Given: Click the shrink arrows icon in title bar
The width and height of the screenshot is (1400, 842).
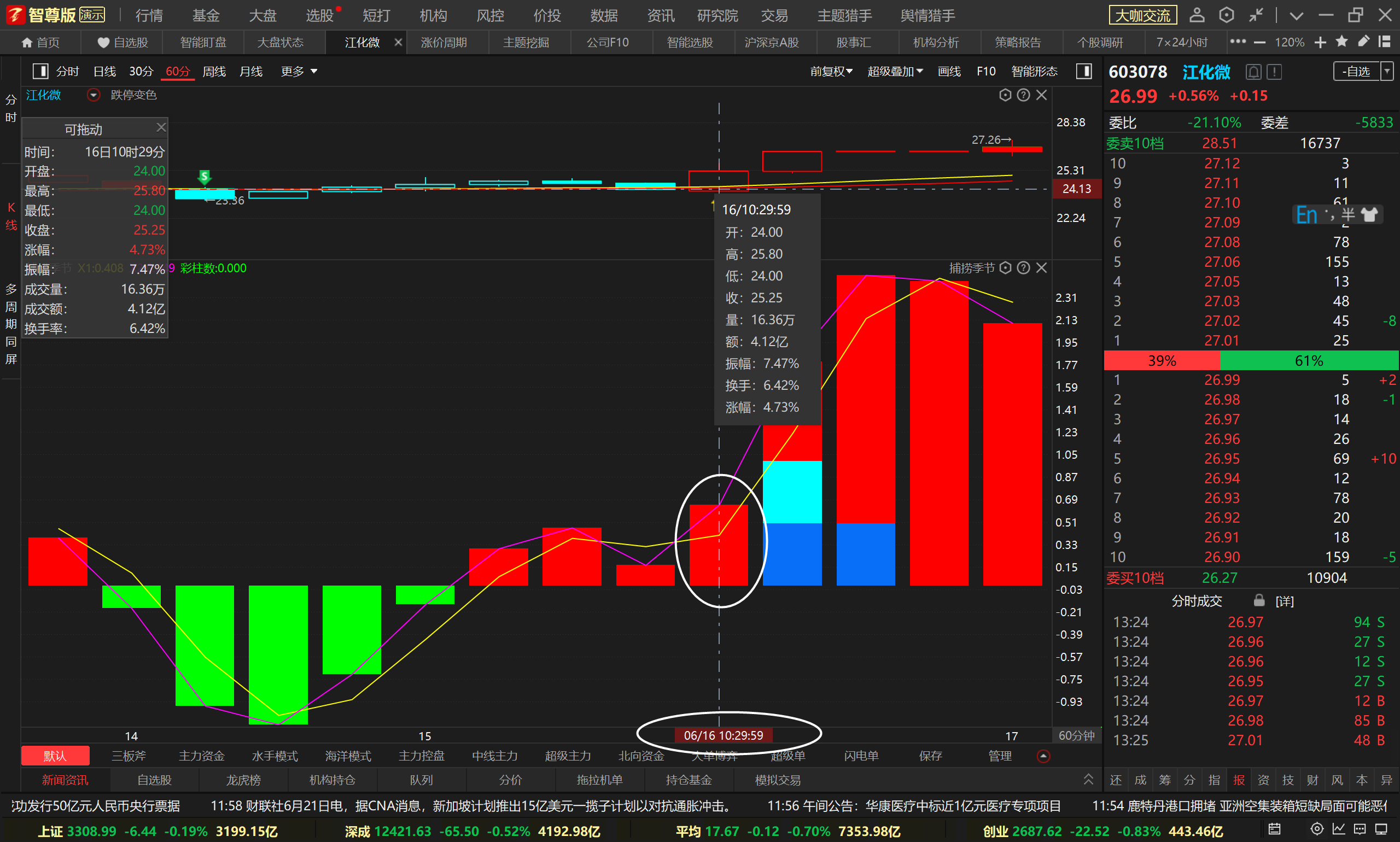Looking at the screenshot, I should [1256, 15].
